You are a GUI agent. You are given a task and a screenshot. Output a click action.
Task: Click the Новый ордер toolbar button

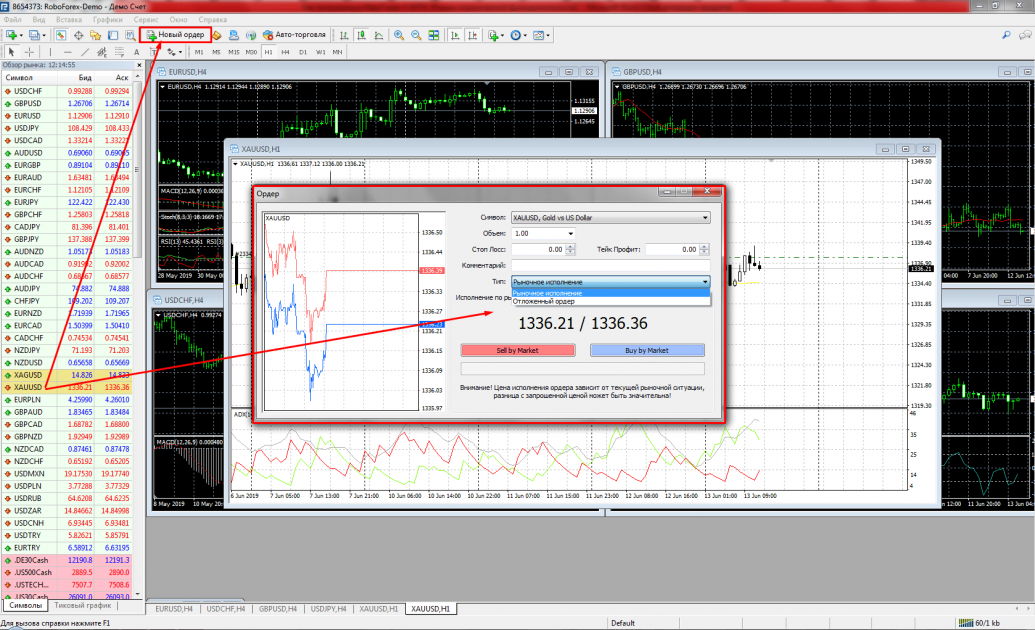(x=175, y=35)
